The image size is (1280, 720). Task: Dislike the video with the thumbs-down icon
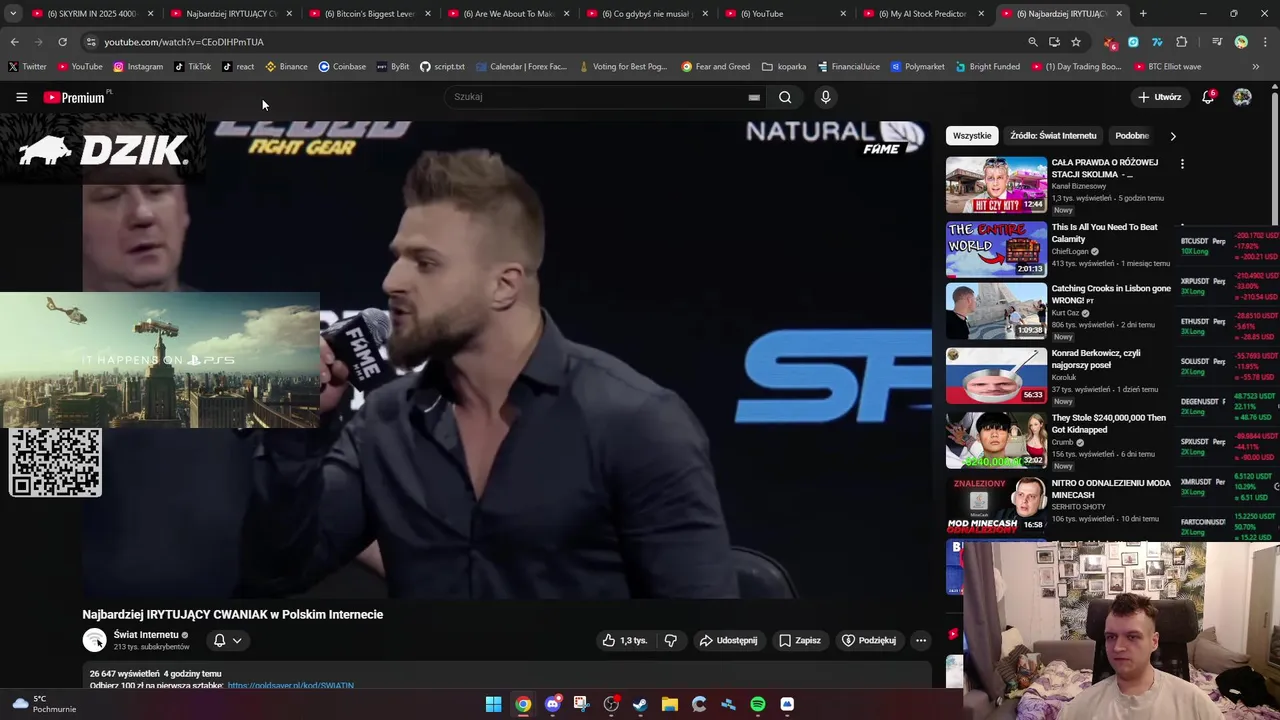tap(671, 640)
